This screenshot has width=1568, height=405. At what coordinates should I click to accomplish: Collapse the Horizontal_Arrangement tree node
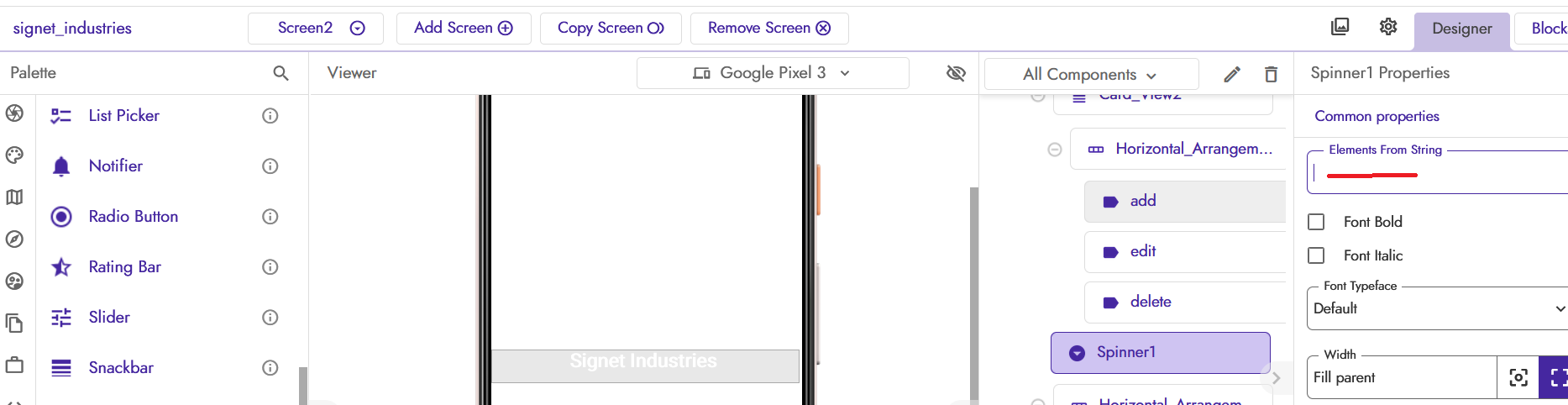click(x=1055, y=150)
